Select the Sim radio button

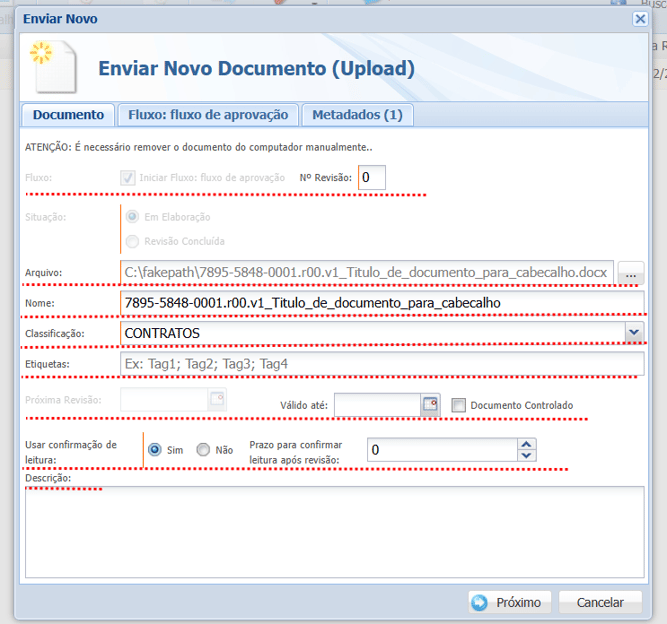point(155,450)
